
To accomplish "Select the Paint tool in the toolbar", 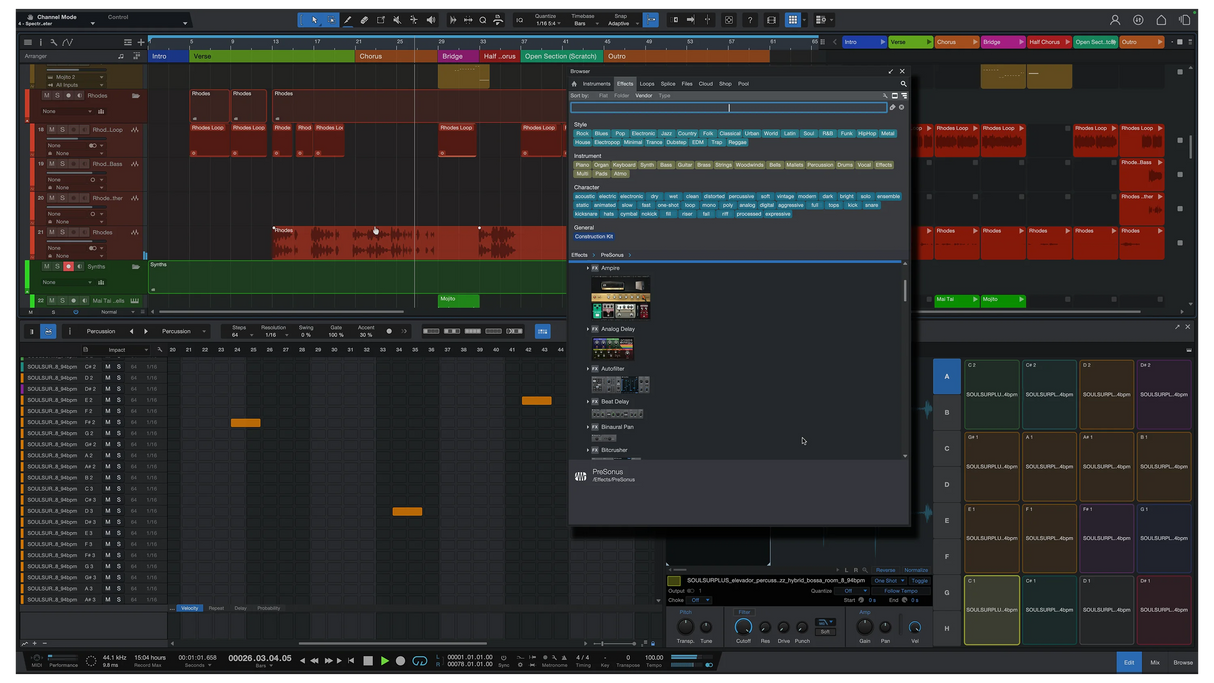I will [x=349, y=19].
